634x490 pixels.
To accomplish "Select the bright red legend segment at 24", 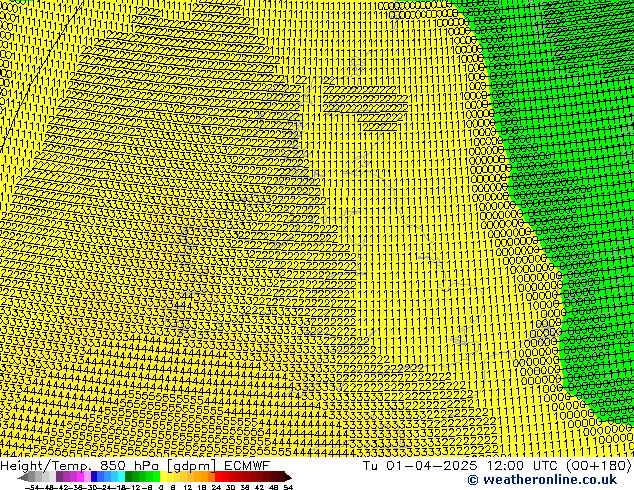I will [x=218, y=477].
